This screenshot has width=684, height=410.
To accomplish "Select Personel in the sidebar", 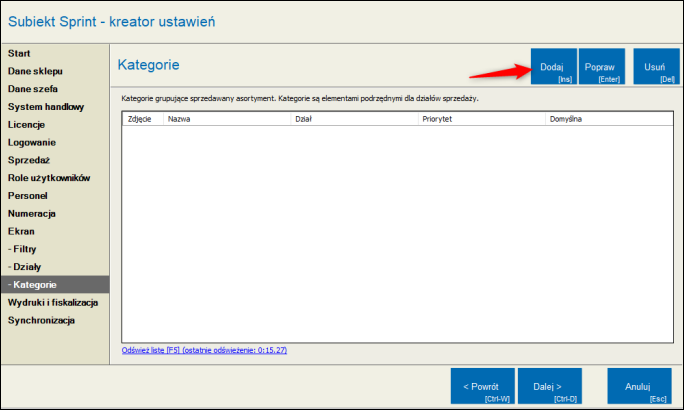I will click(x=55, y=196).
